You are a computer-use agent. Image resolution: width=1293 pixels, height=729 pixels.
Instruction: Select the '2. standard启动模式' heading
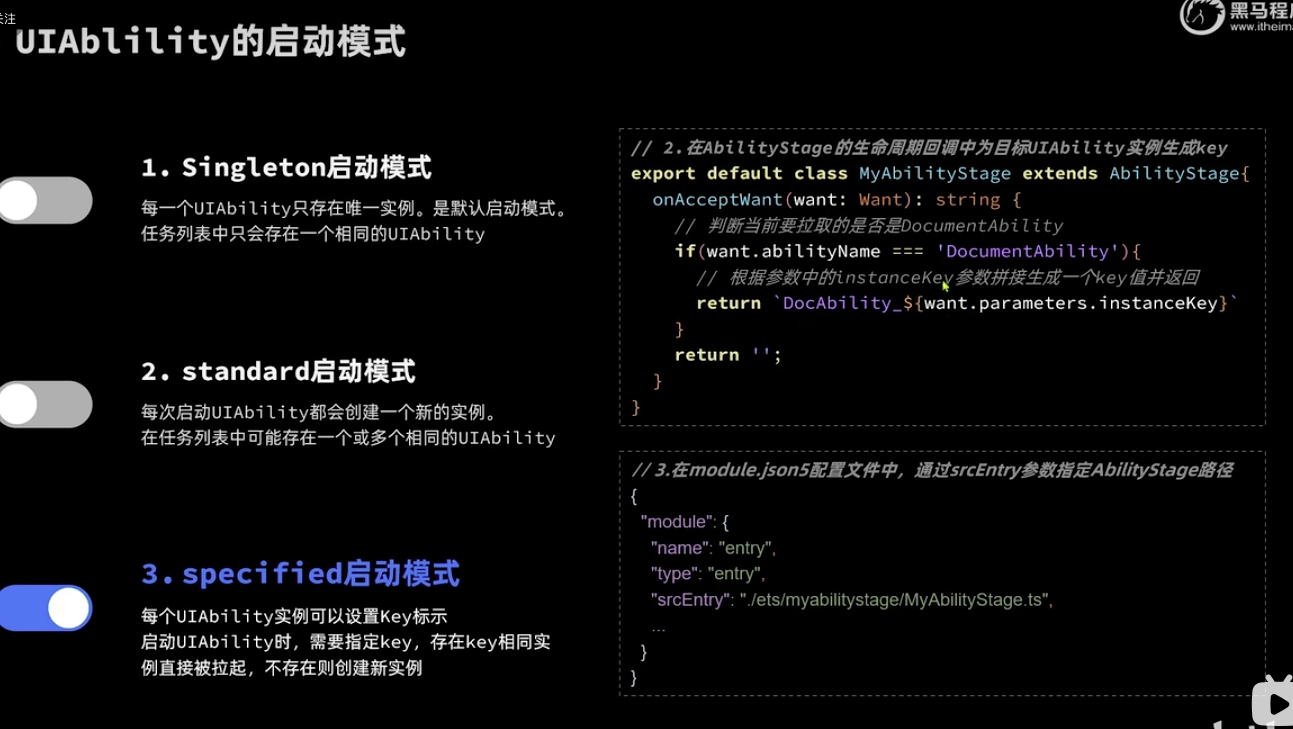(x=278, y=372)
